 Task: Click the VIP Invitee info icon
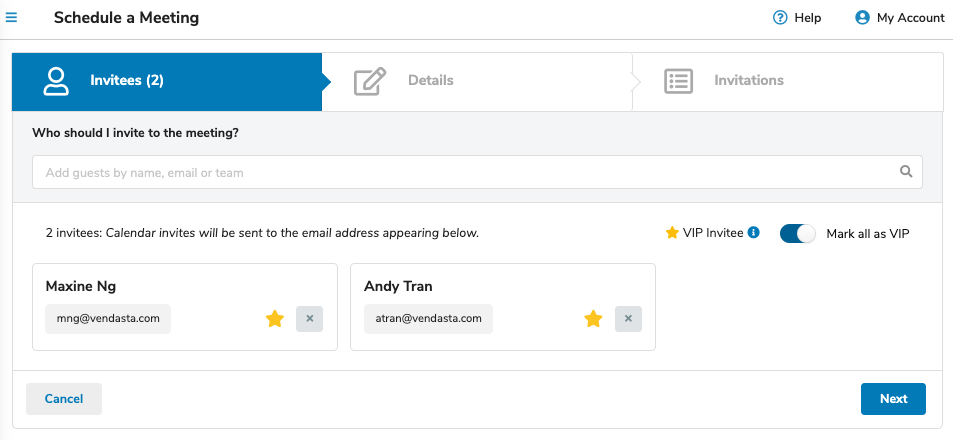pos(754,232)
